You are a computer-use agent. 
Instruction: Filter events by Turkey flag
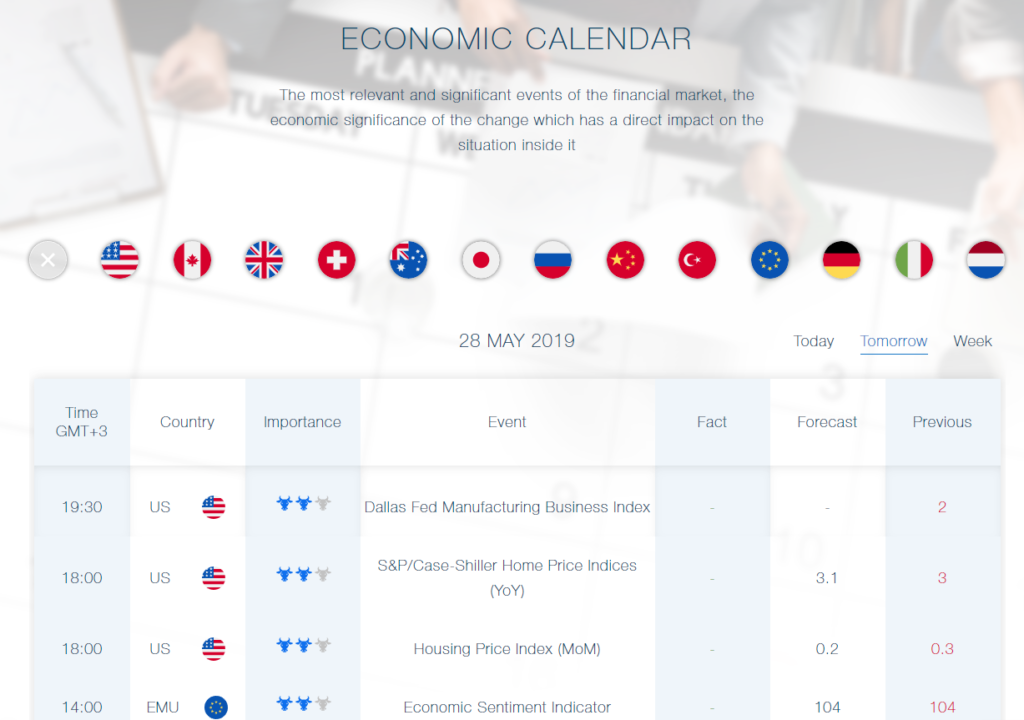[x=697, y=260]
